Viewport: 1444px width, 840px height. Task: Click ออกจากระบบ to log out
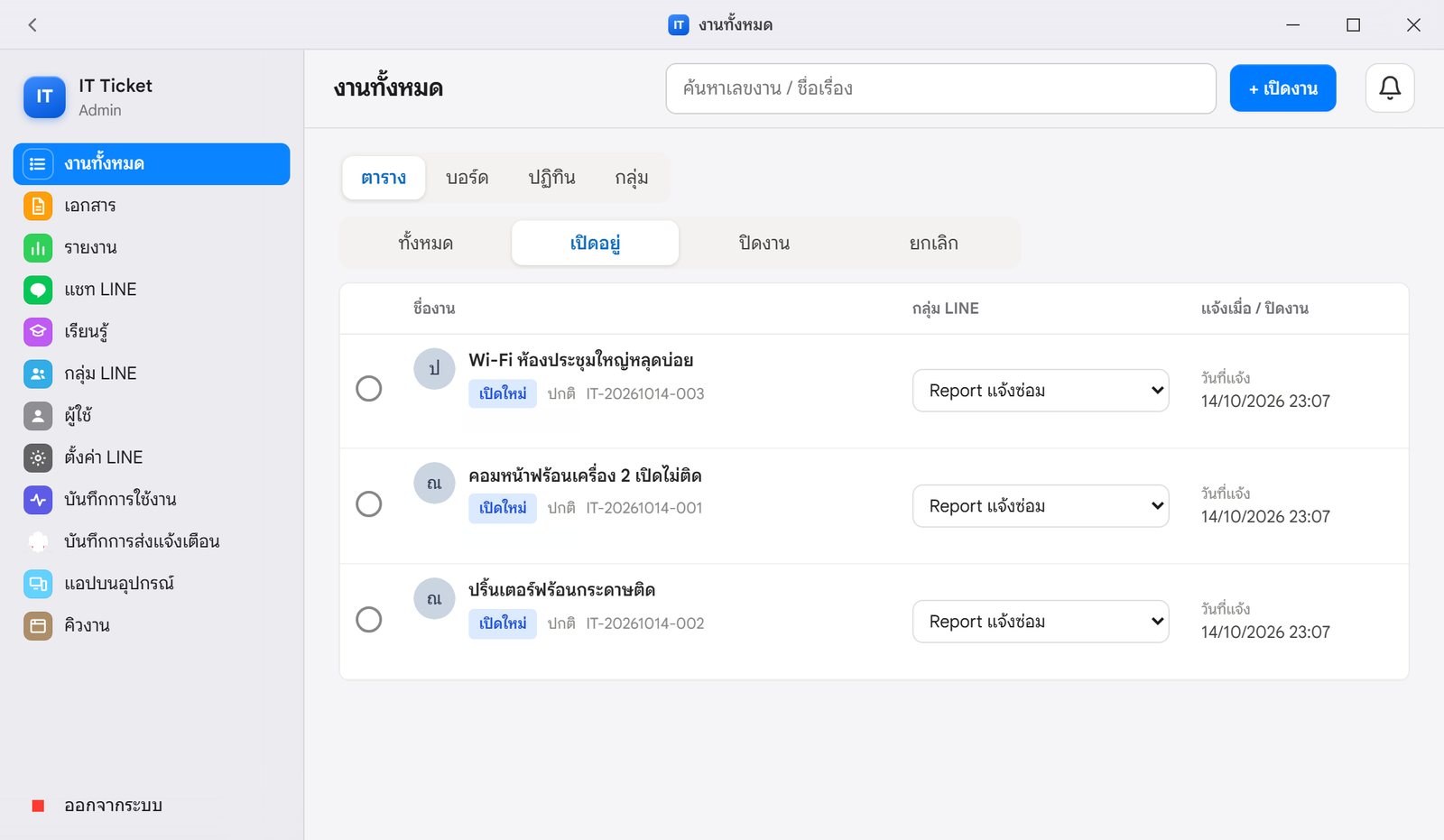pos(113,806)
